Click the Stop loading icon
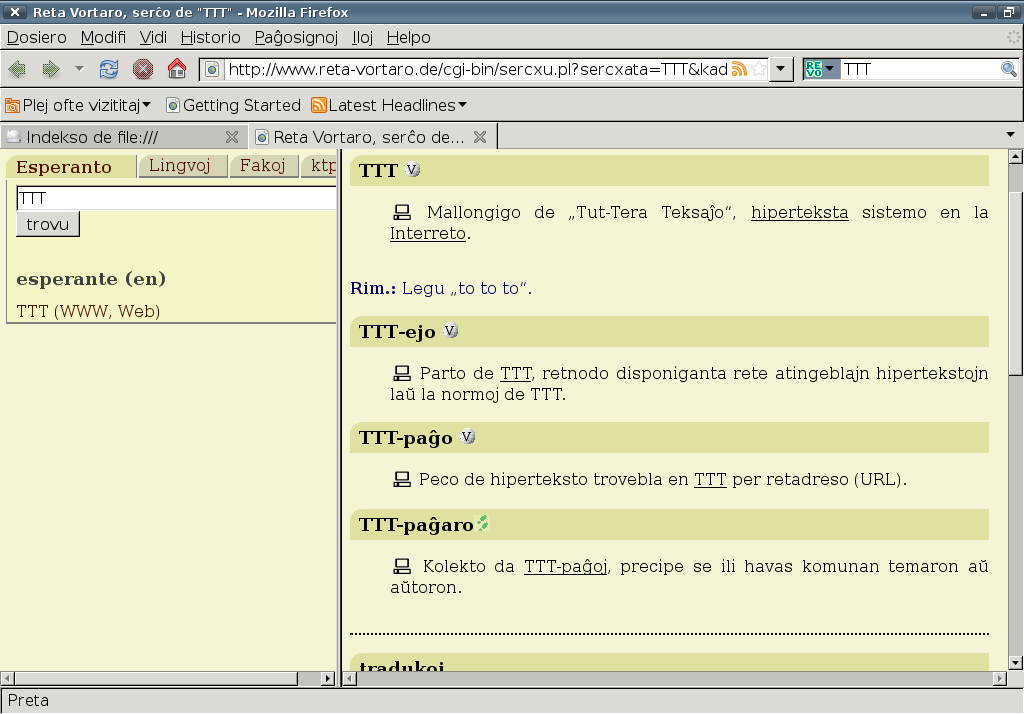 click(143, 69)
